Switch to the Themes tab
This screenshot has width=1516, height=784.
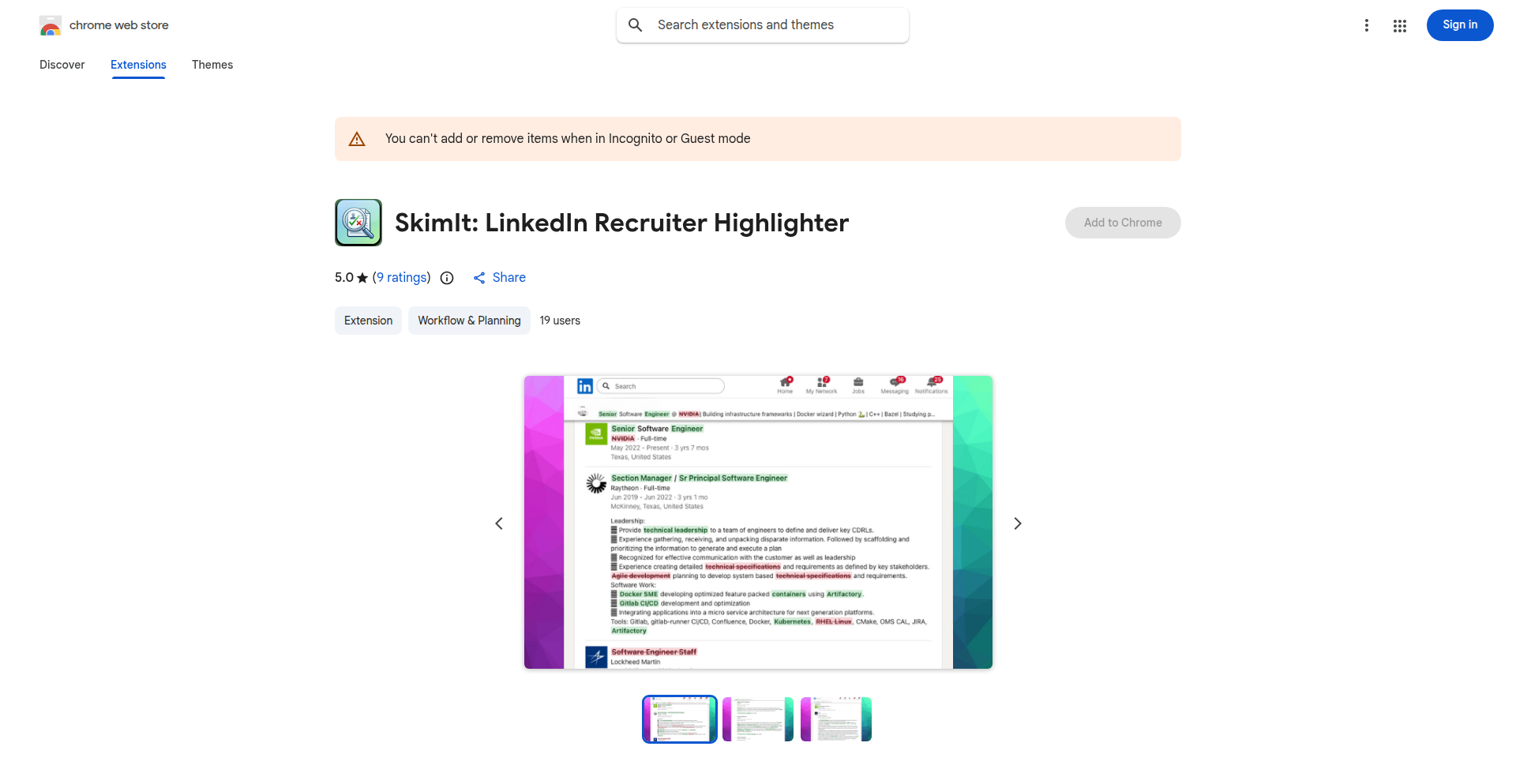pyautogui.click(x=212, y=65)
